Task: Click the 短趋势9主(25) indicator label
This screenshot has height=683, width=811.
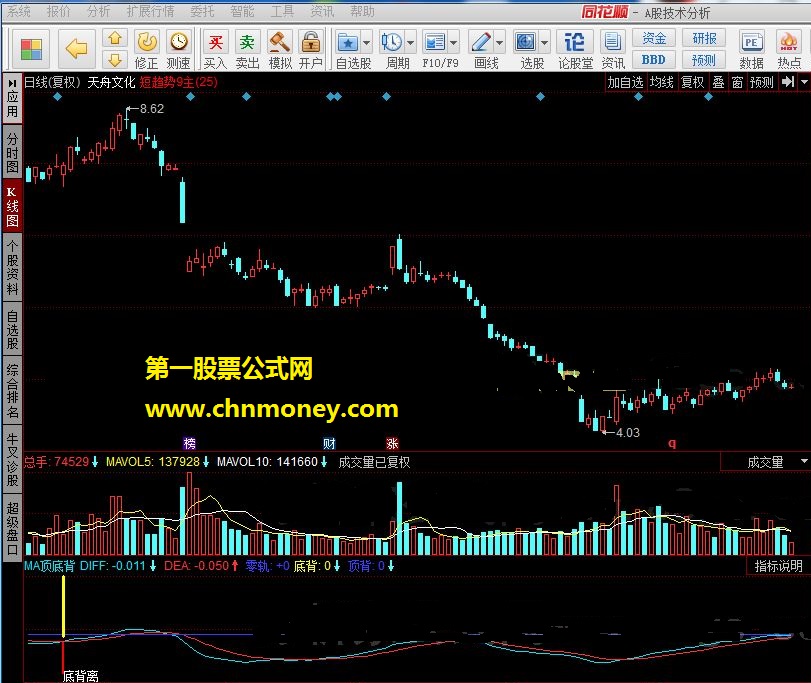Action: coord(178,82)
